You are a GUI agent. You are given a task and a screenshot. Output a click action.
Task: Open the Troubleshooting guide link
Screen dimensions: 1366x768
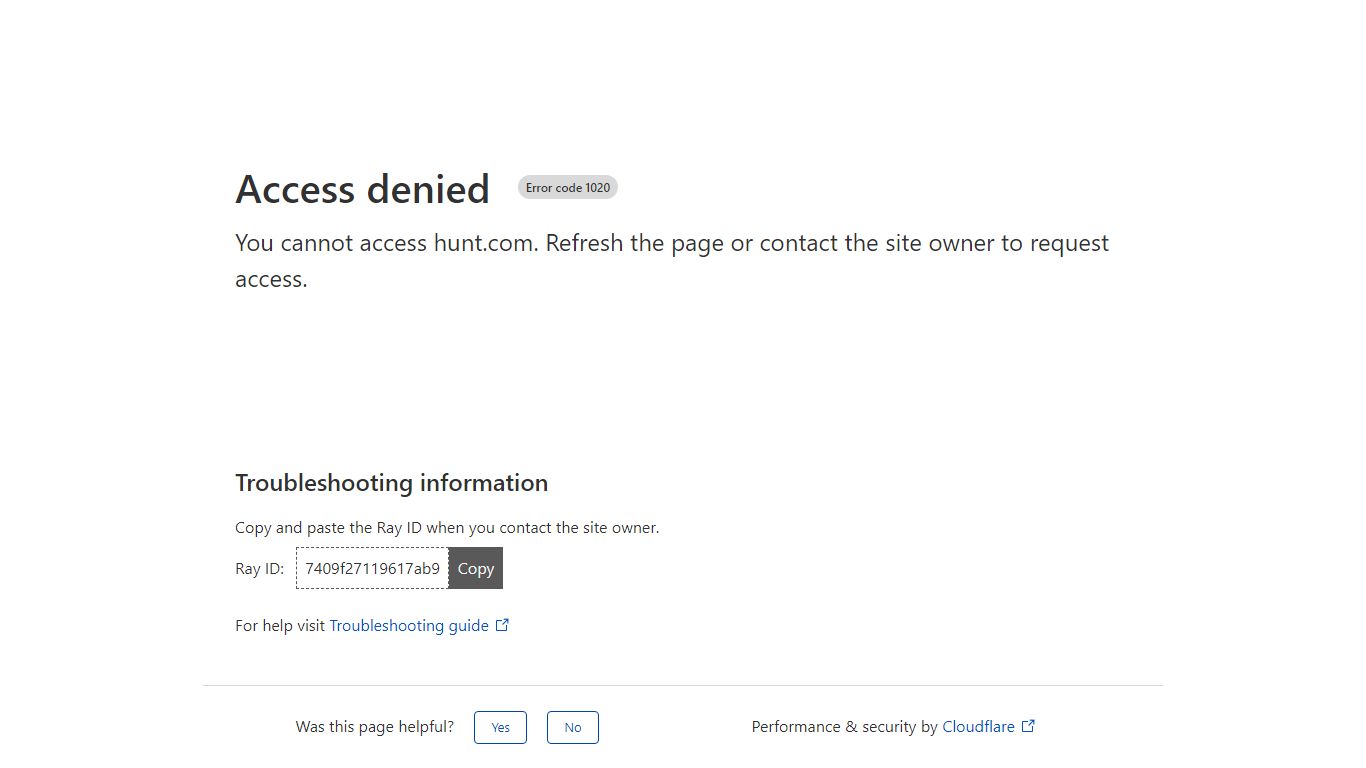[409, 625]
